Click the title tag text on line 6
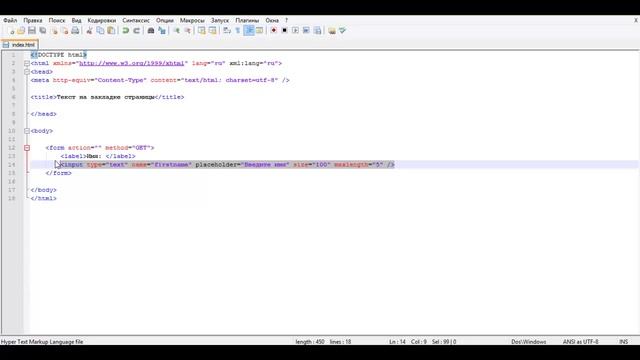This screenshot has height=360, width=640. 107,97
